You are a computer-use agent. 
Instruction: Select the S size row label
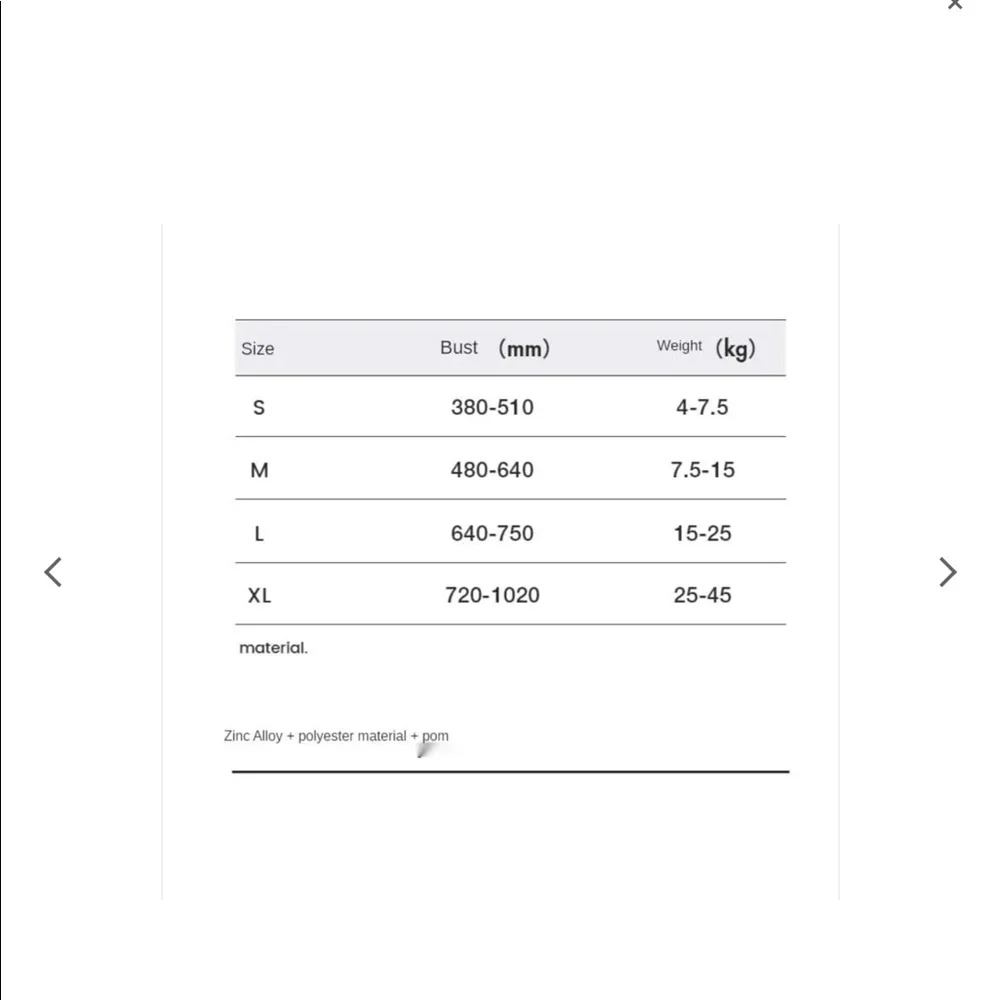[258, 408]
